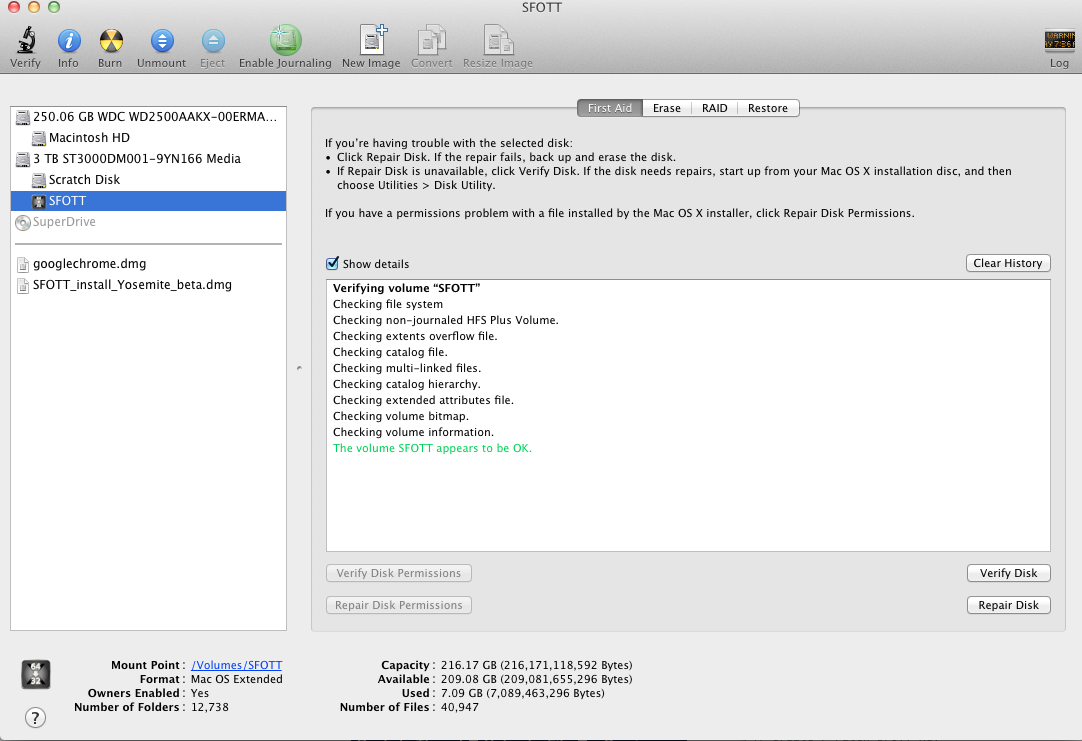The height and width of the screenshot is (741, 1082).
Task: Click the 'Checking extents overflow file.' log line
Action: [415, 336]
